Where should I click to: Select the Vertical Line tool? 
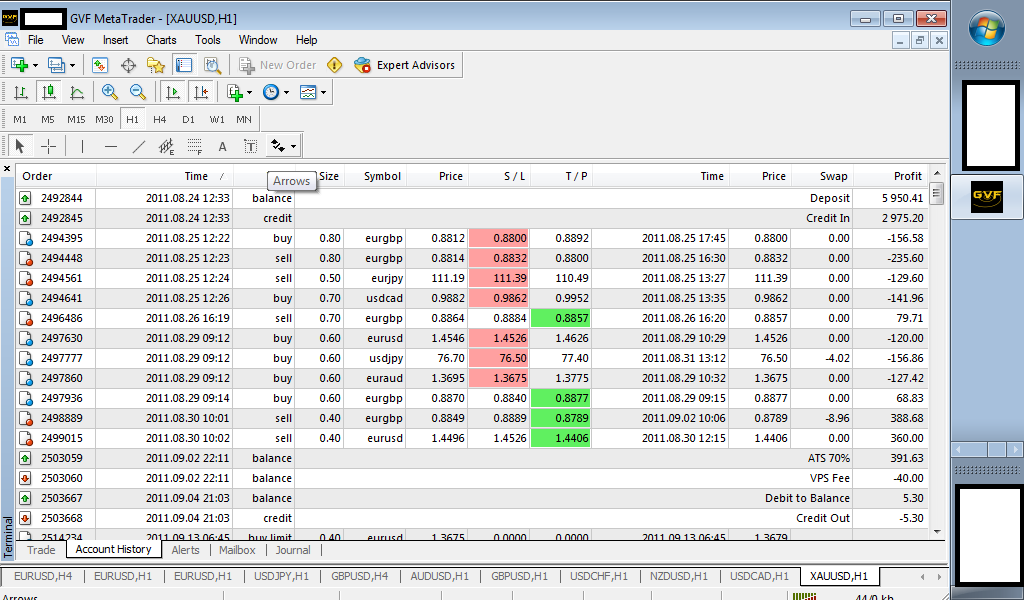click(x=82, y=146)
